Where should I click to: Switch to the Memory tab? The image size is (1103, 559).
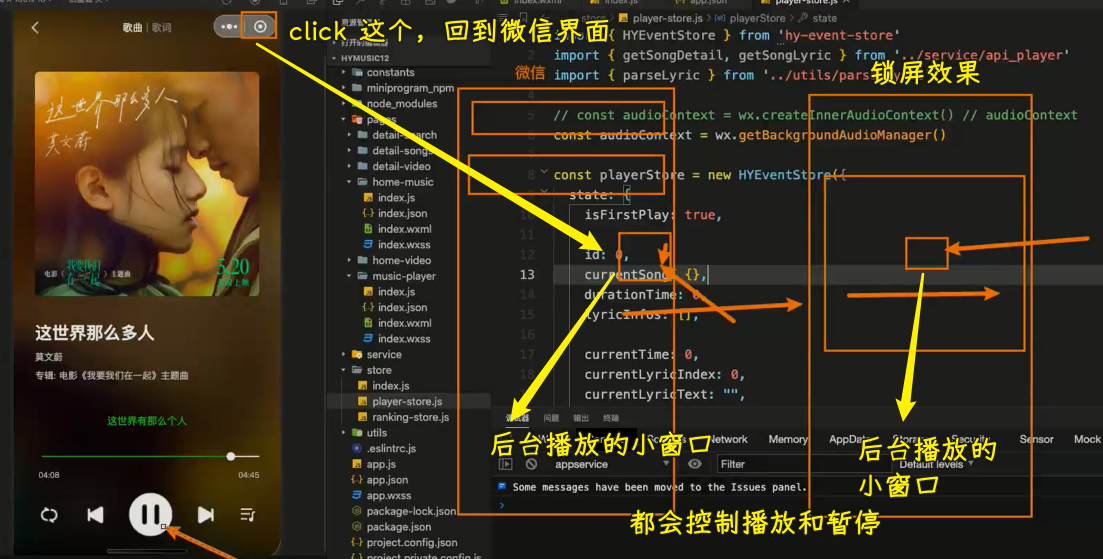(x=787, y=439)
